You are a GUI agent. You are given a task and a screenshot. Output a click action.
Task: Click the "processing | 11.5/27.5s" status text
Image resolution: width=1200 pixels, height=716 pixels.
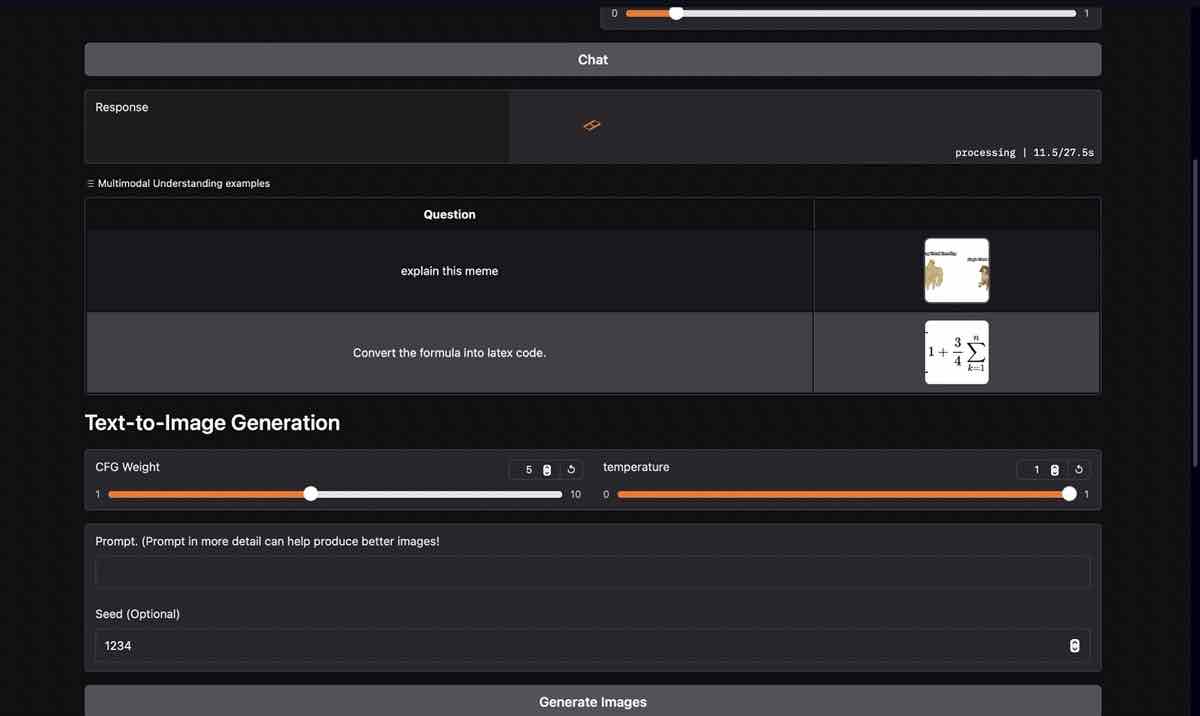[x=1024, y=153]
